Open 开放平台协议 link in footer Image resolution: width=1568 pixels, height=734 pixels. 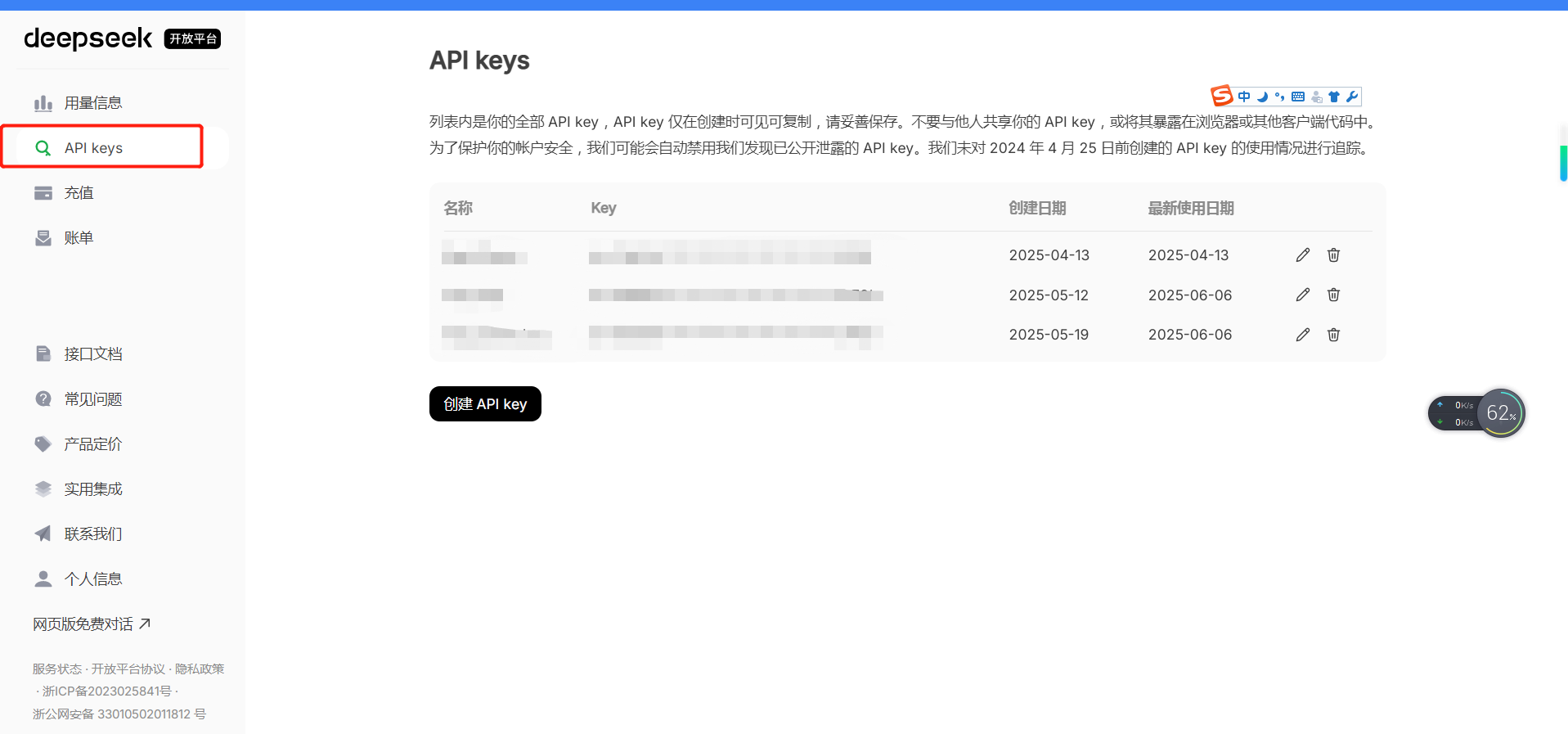[x=128, y=669]
